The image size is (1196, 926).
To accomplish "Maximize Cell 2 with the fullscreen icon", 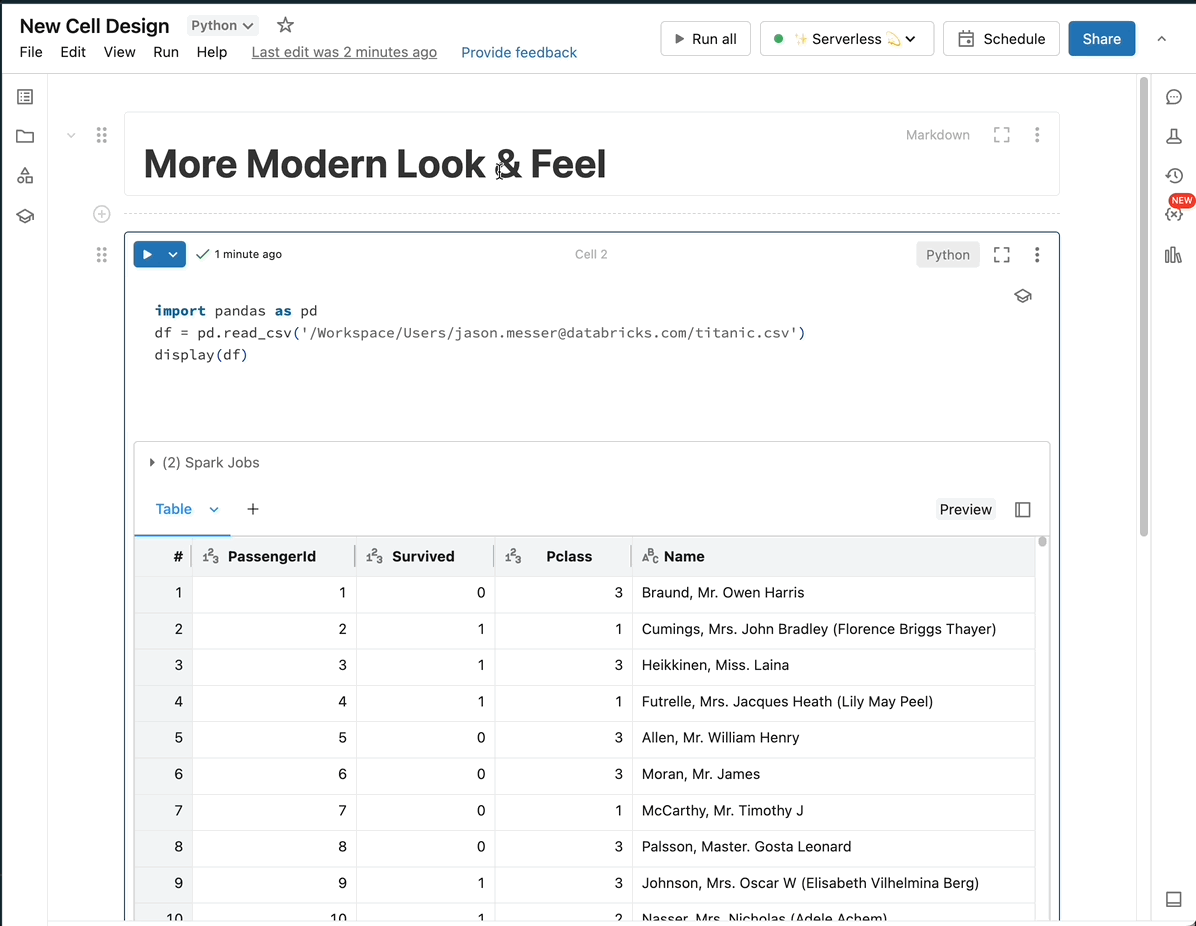I will 1001,255.
